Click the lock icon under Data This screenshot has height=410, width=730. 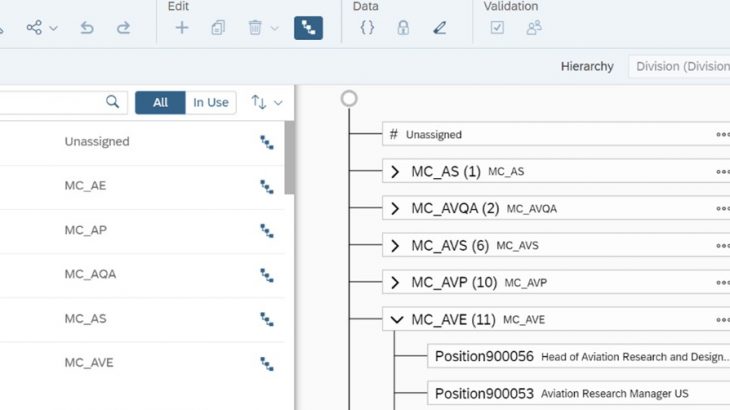click(403, 28)
